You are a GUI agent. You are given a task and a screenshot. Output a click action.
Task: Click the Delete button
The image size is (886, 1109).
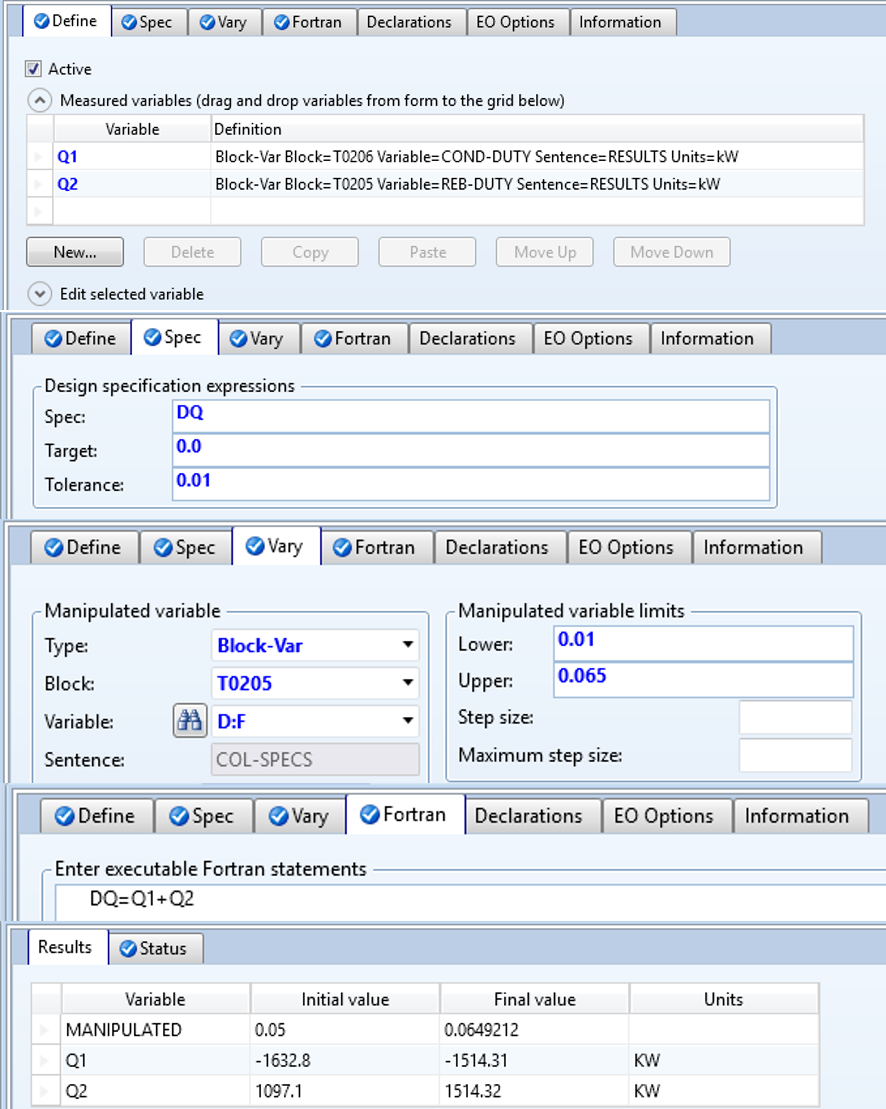(x=192, y=252)
